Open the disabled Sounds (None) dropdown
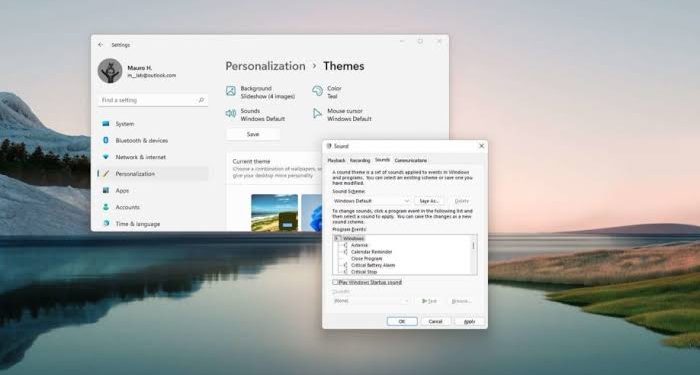Viewport: 700px width, 375px height. click(x=371, y=301)
